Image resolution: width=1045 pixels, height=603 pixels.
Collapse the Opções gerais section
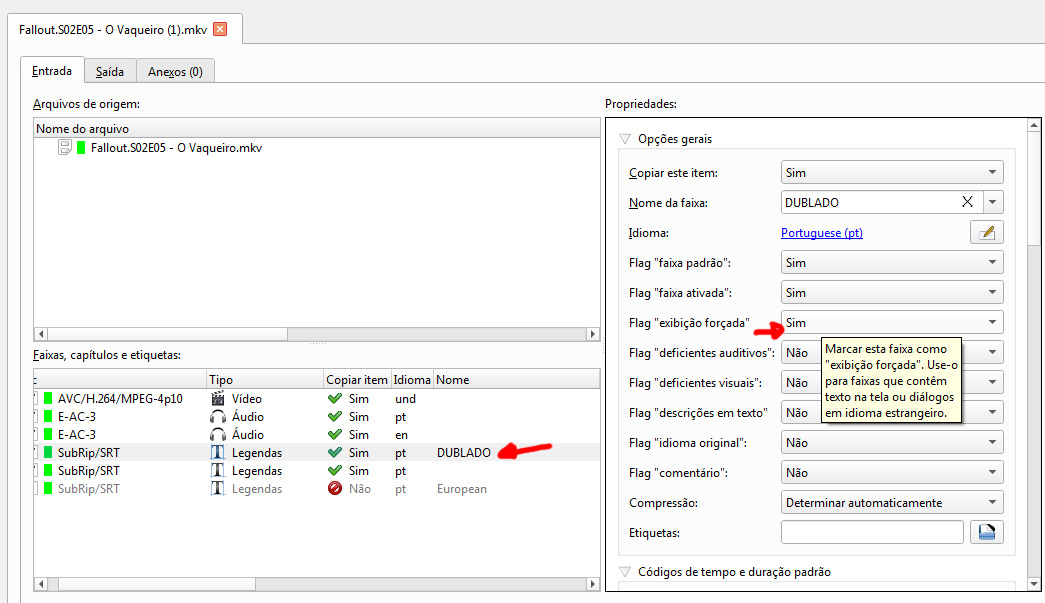[x=625, y=139]
